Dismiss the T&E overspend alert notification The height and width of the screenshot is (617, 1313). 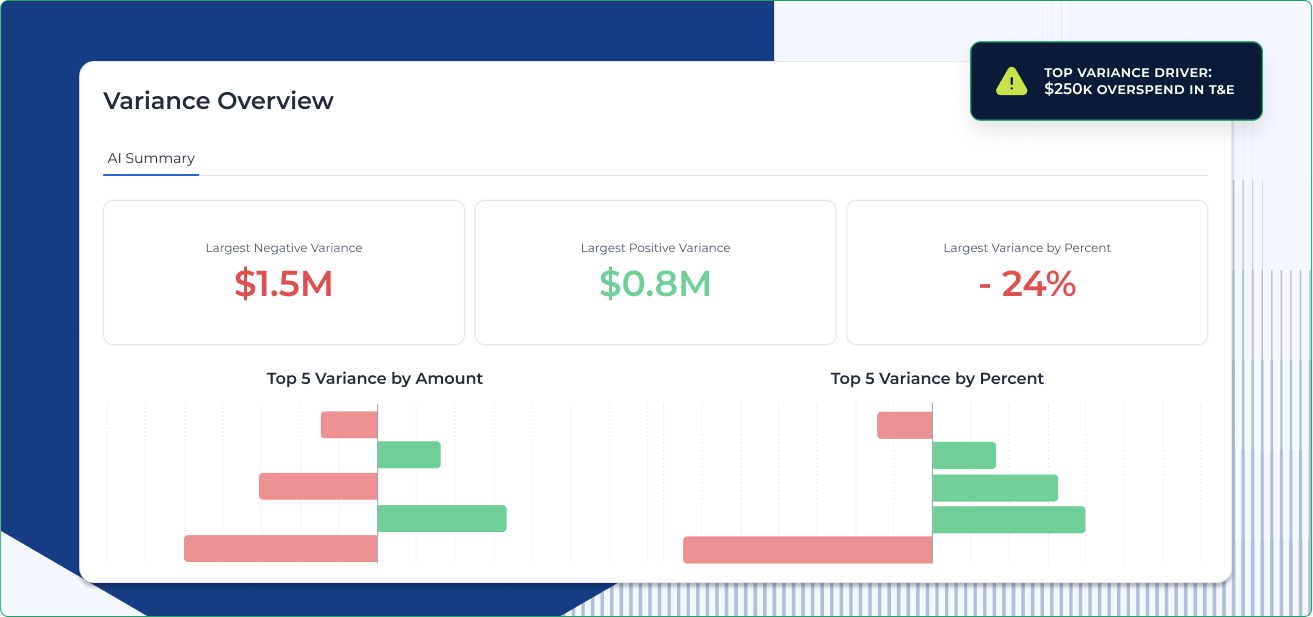point(1116,81)
